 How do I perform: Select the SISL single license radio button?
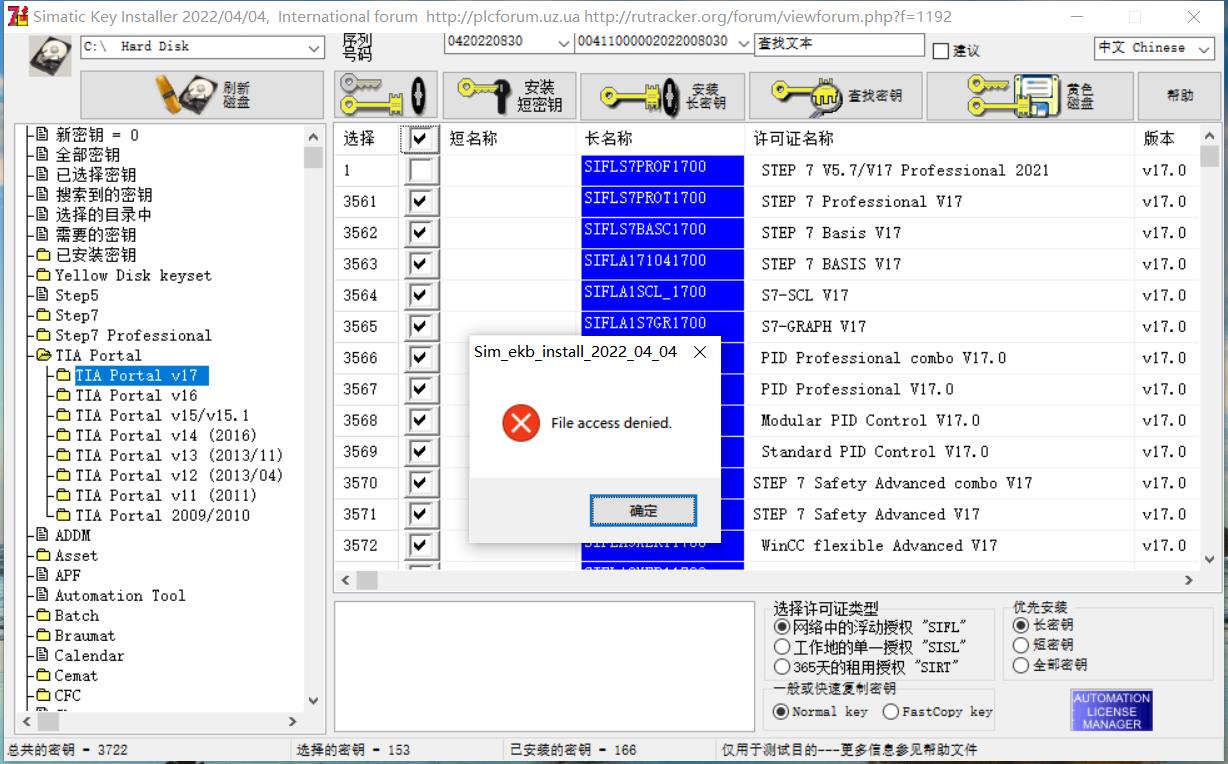(783, 647)
